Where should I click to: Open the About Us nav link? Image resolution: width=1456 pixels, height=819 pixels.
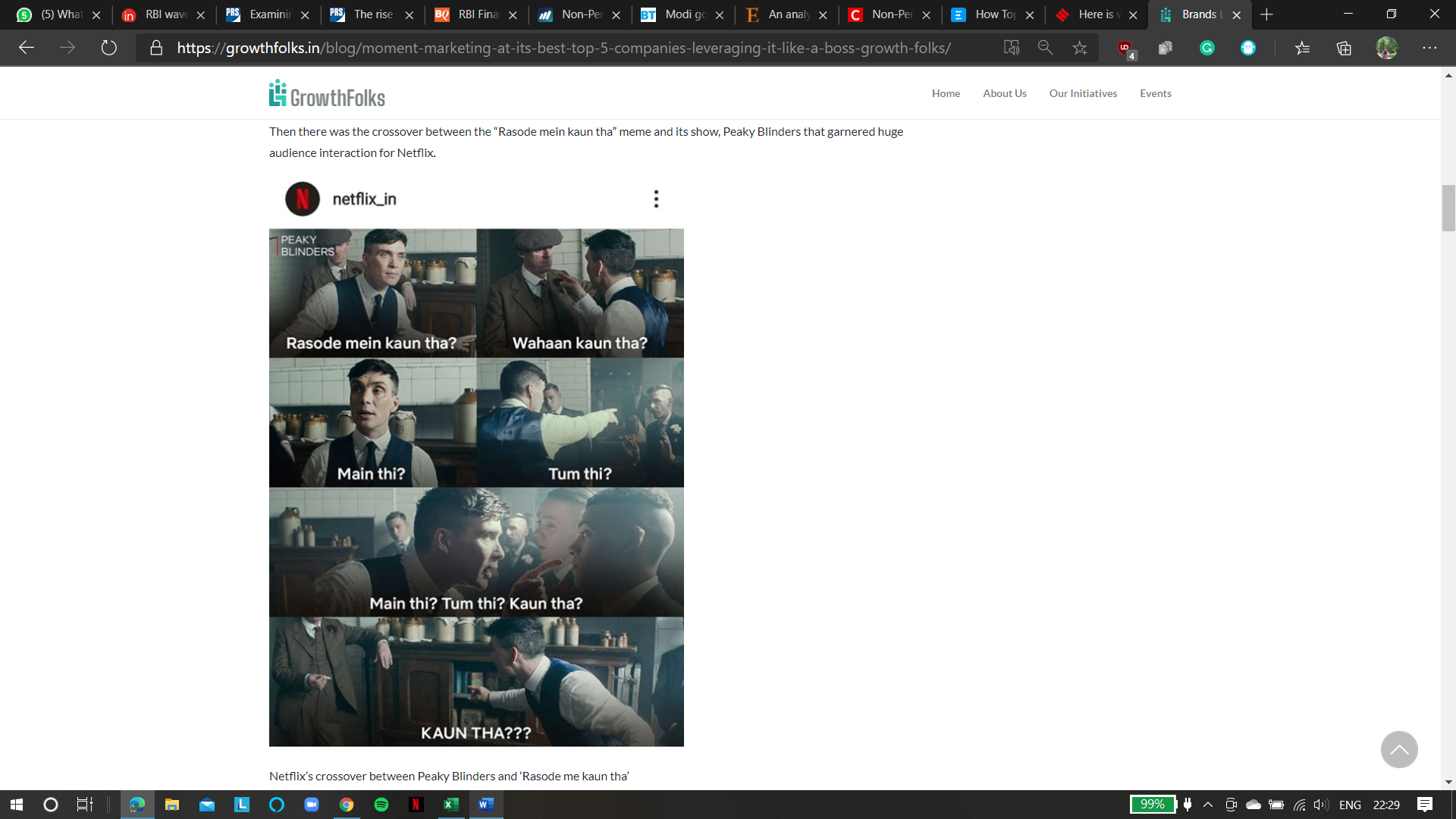pyautogui.click(x=1004, y=93)
